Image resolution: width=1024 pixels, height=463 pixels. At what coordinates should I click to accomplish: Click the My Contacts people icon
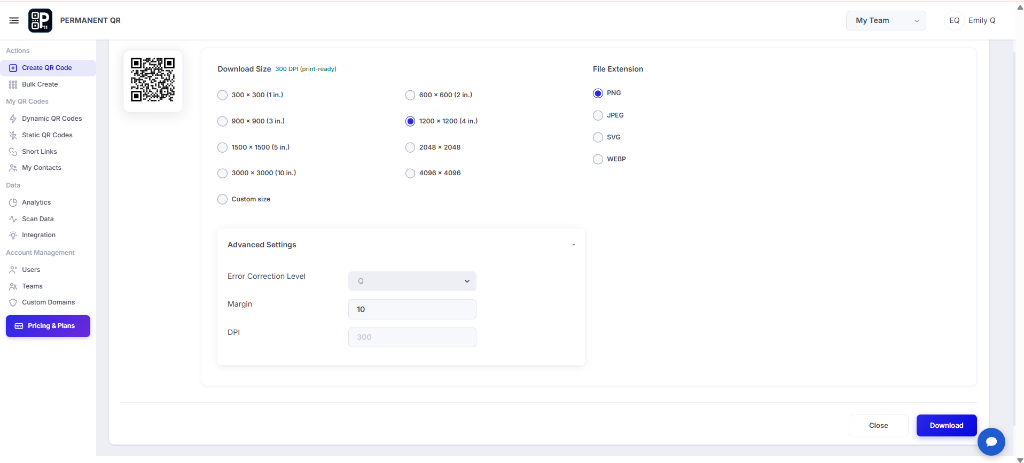pyautogui.click(x=13, y=168)
